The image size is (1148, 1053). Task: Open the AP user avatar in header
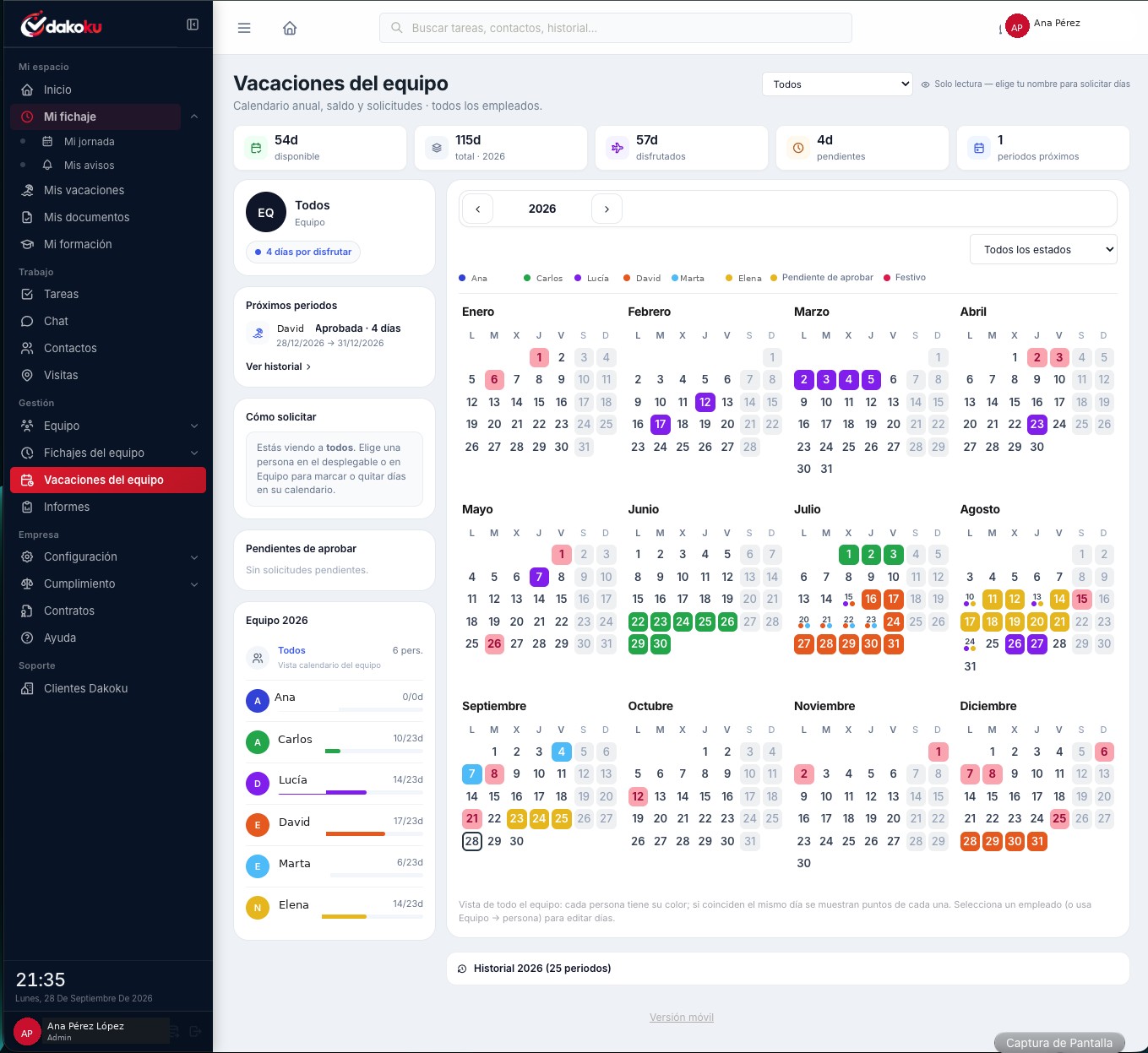(x=1017, y=27)
